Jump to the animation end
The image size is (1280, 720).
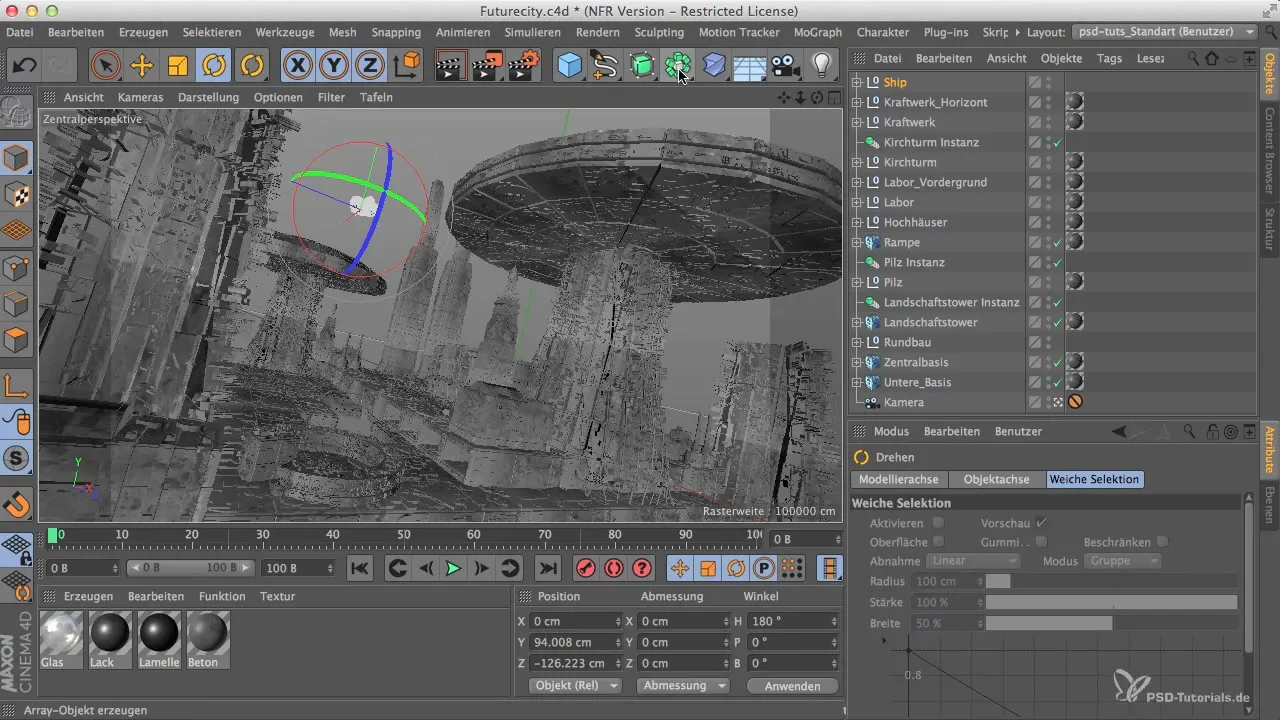click(547, 568)
